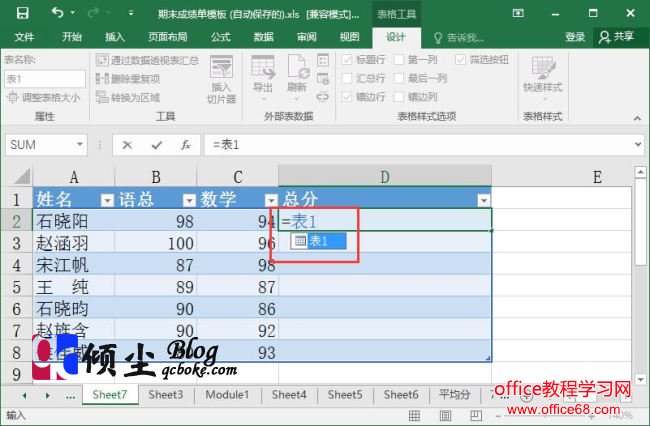
Task: Click next sheet navigation arrow
Action: [x=48, y=395]
